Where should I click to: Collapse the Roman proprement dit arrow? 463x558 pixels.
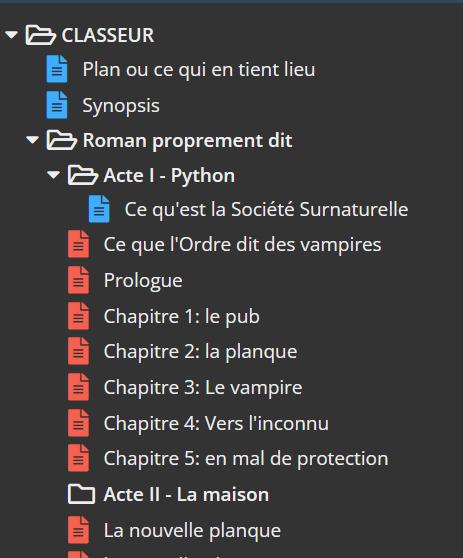pos(32,140)
